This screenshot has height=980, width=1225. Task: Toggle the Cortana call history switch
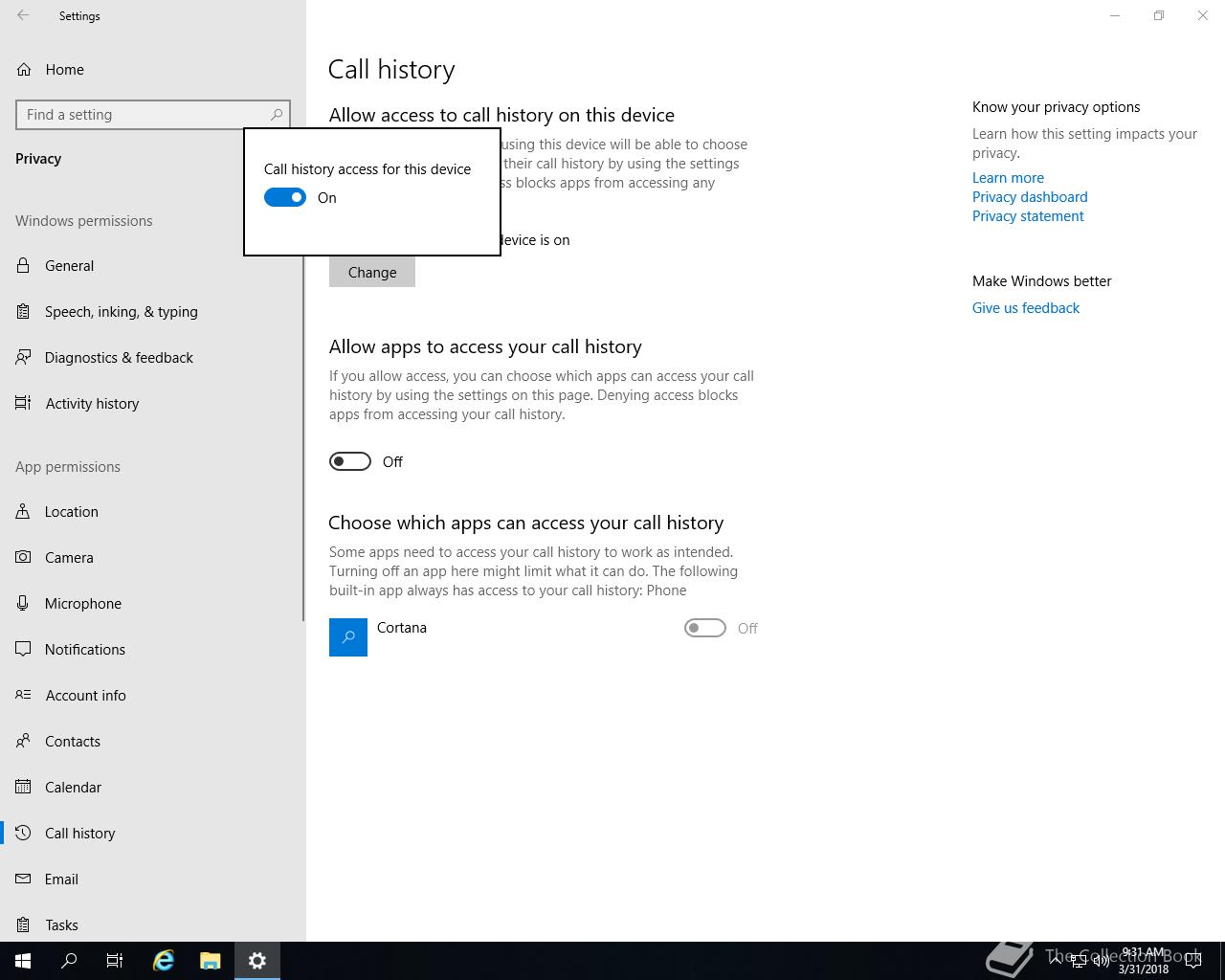click(705, 628)
